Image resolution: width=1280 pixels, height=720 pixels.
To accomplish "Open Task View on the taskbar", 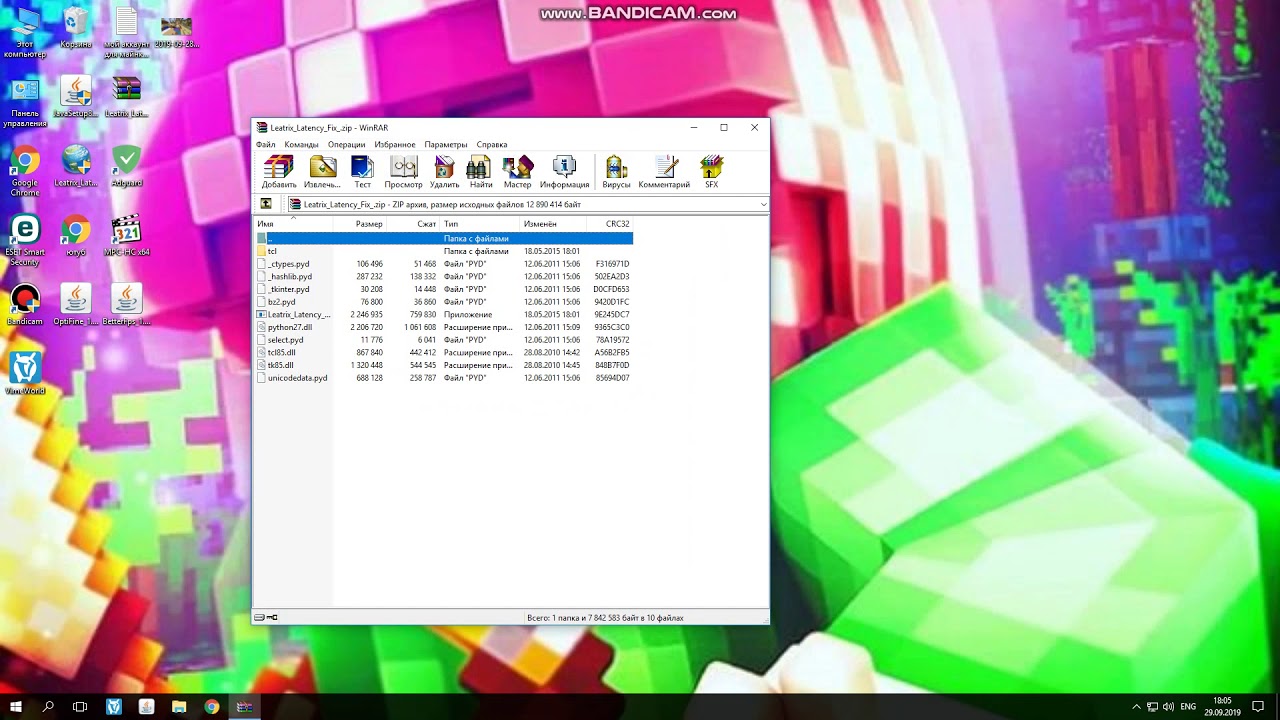I will click(x=80, y=707).
